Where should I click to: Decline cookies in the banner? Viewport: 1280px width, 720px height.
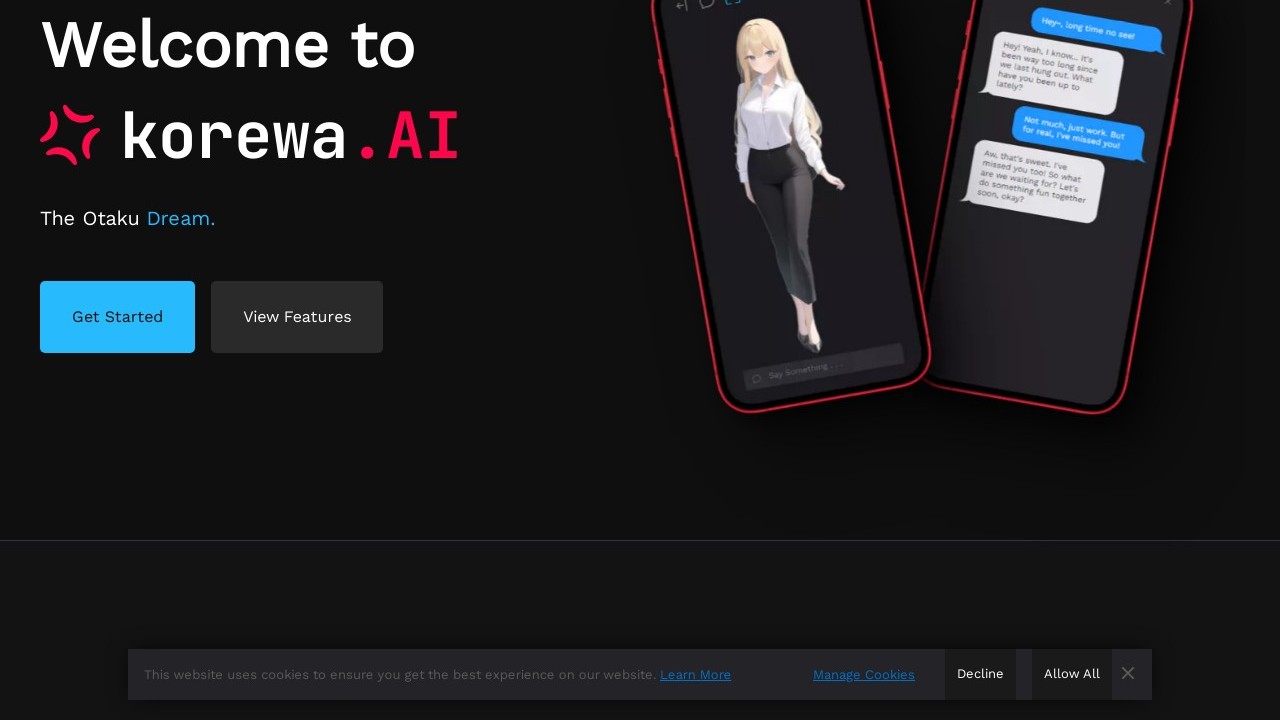pos(979,674)
